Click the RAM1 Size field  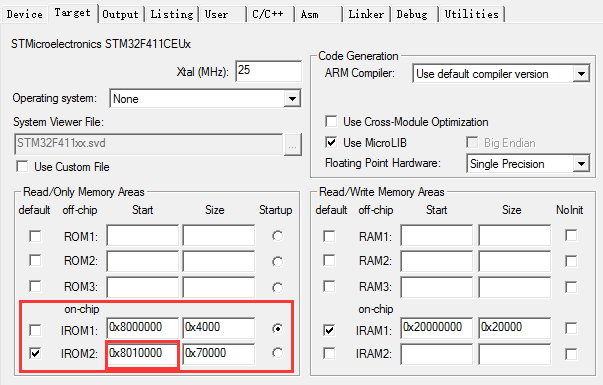(515, 235)
